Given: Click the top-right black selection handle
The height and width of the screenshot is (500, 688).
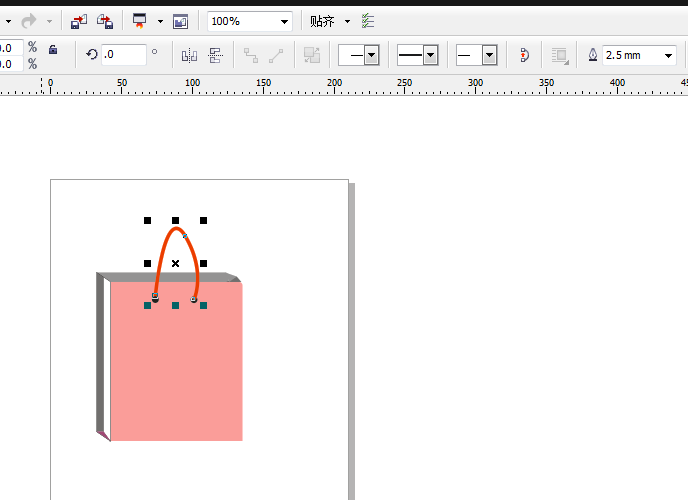Looking at the screenshot, I should click(x=204, y=220).
